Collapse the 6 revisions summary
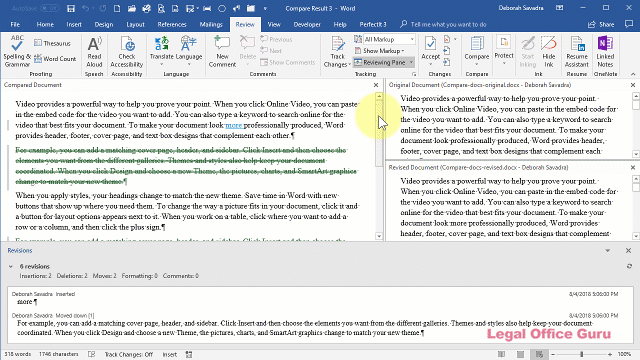Screen dimensions: 640x360 point(11,267)
